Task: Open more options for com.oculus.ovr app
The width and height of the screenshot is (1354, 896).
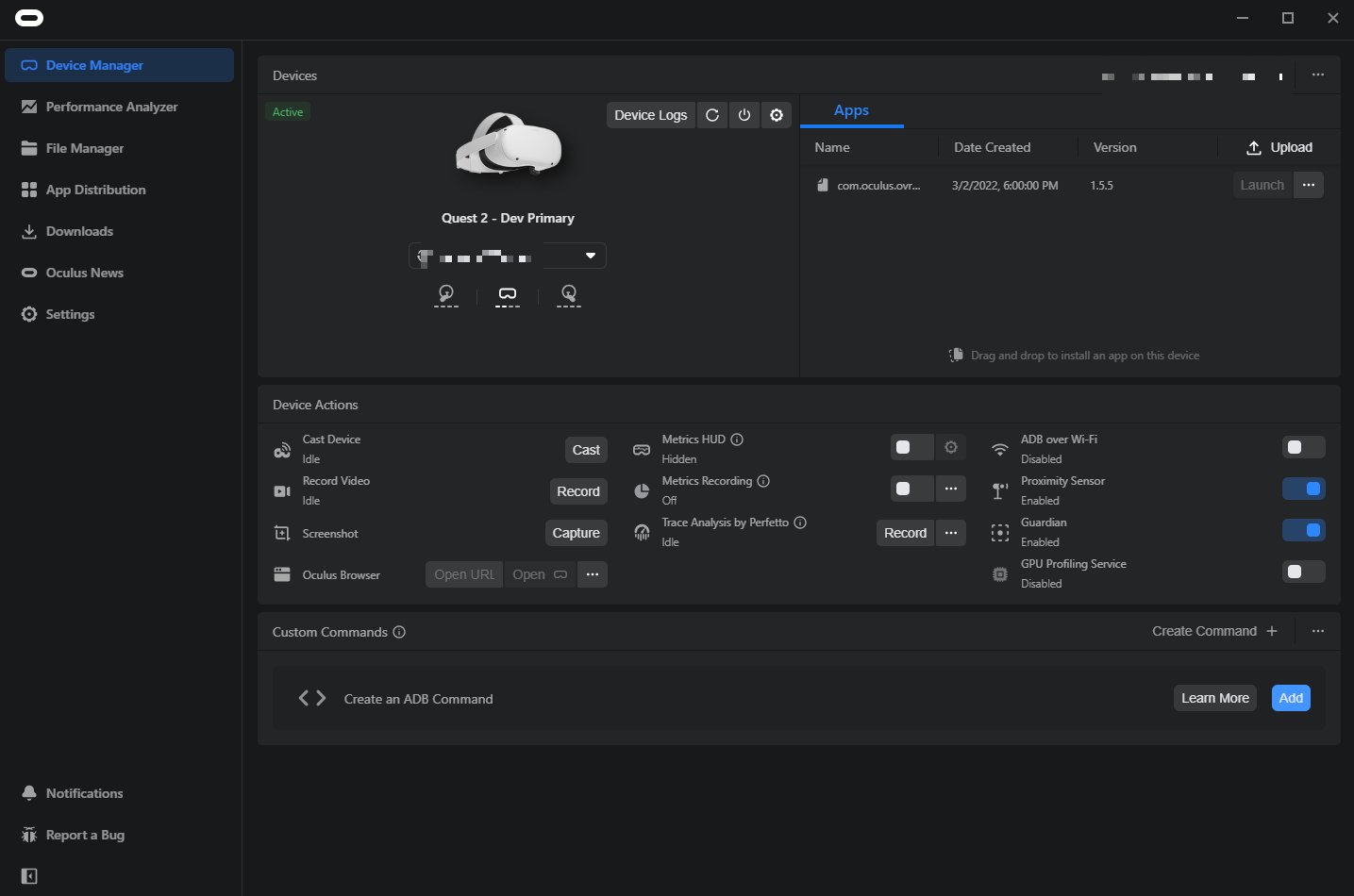Action: (x=1309, y=185)
